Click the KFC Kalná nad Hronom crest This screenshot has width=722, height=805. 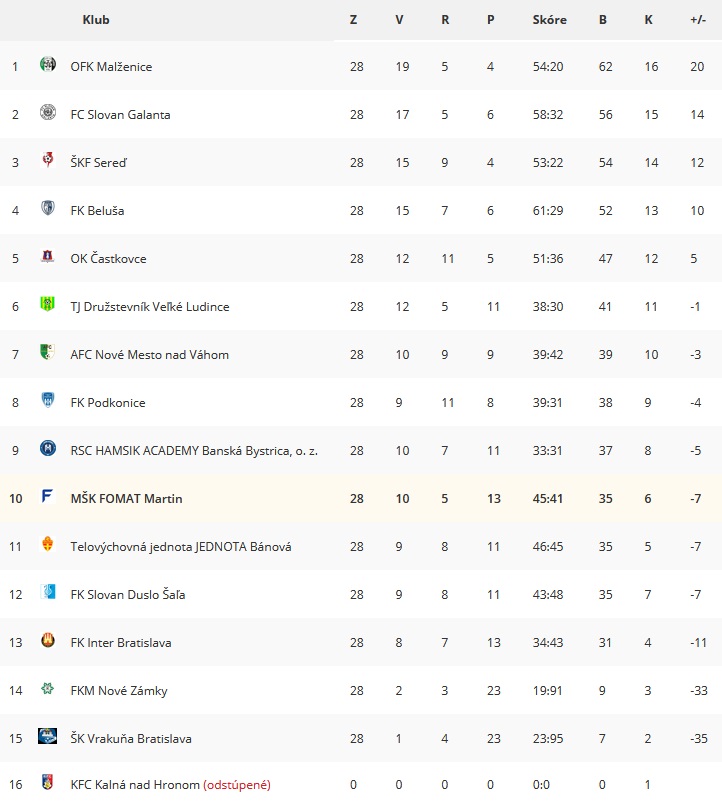click(x=48, y=782)
